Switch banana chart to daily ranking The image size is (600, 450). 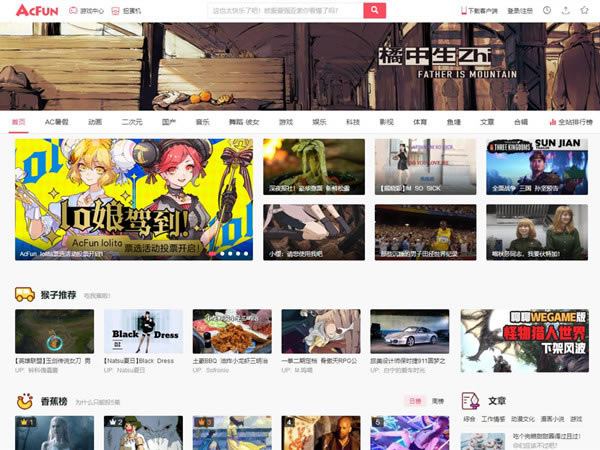click(415, 401)
